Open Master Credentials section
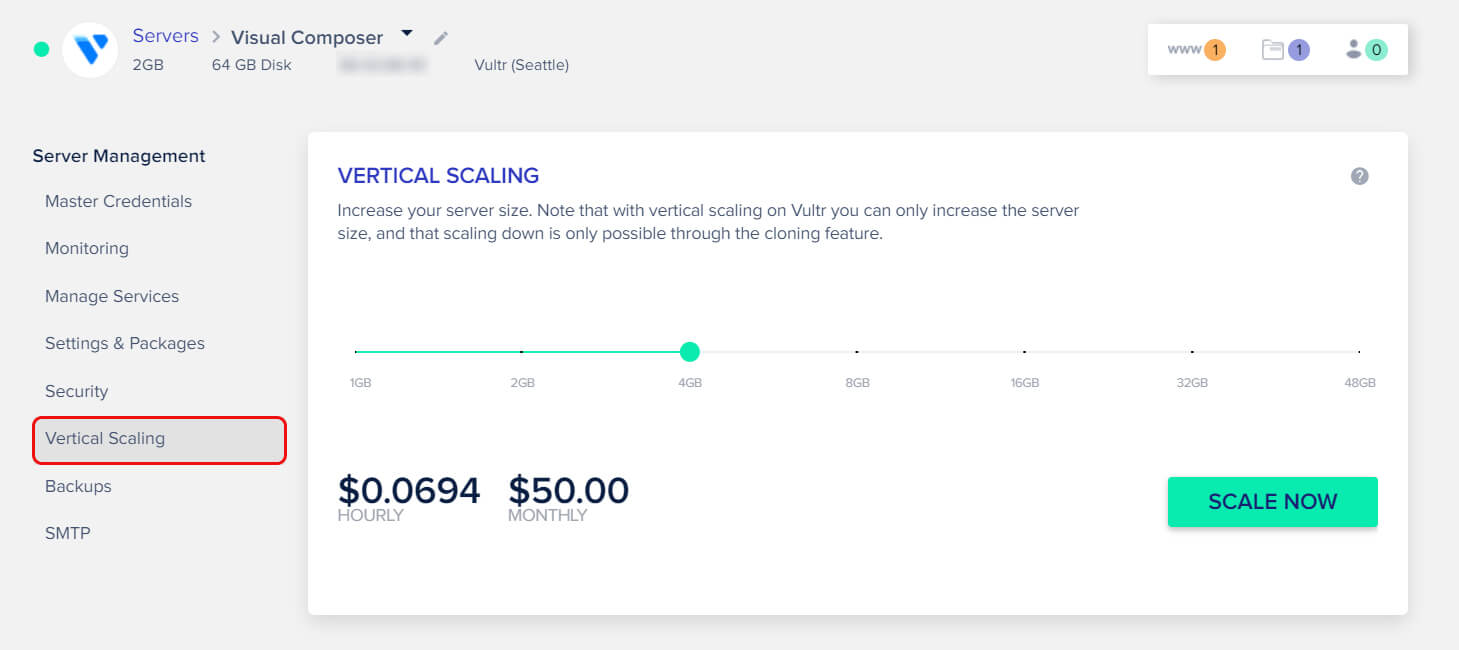The height and width of the screenshot is (650, 1459). (118, 201)
